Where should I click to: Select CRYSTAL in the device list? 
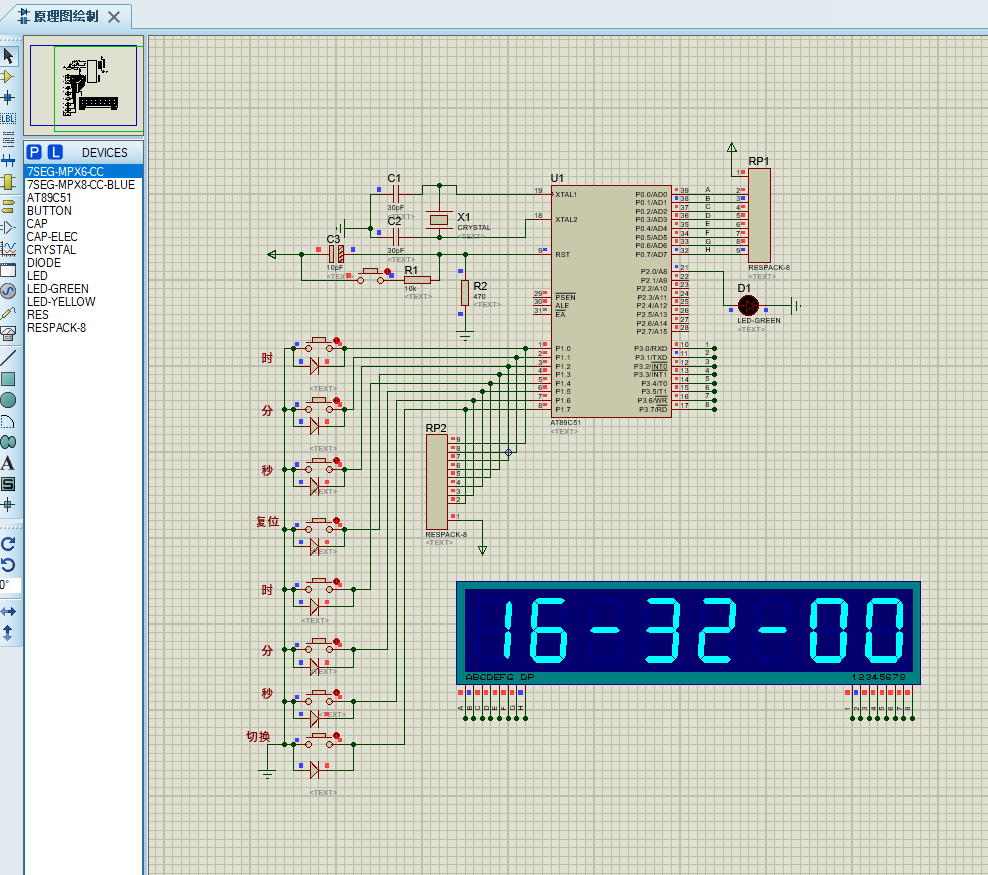(83, 249)
